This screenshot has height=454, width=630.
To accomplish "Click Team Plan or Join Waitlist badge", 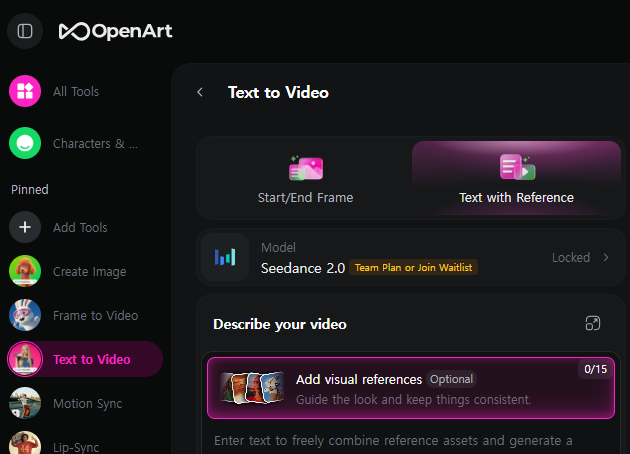I will click(413, 268).
